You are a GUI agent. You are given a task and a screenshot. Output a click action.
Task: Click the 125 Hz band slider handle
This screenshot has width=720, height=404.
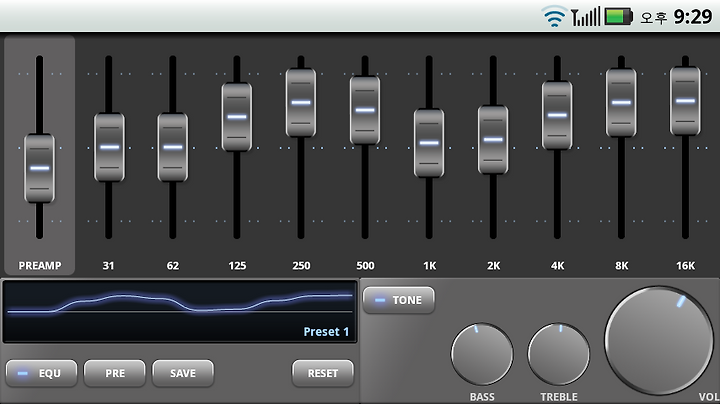[237, 117]
